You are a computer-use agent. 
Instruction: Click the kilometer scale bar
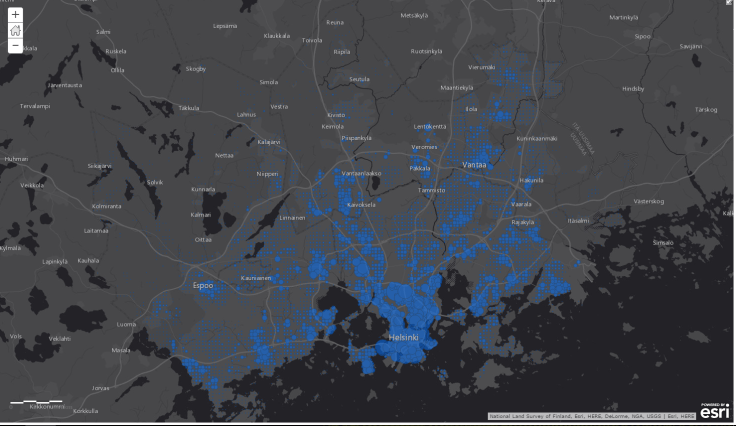coord(38,404)
